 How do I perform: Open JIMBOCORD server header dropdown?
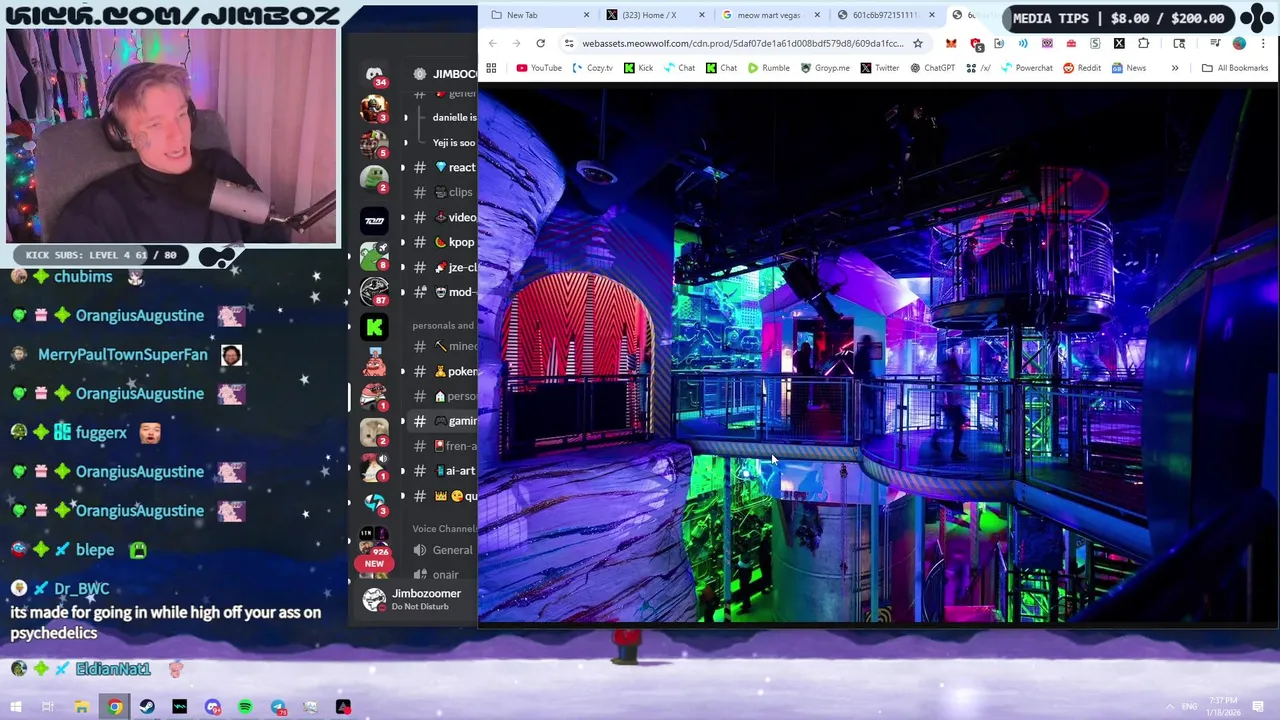[446, 73]
